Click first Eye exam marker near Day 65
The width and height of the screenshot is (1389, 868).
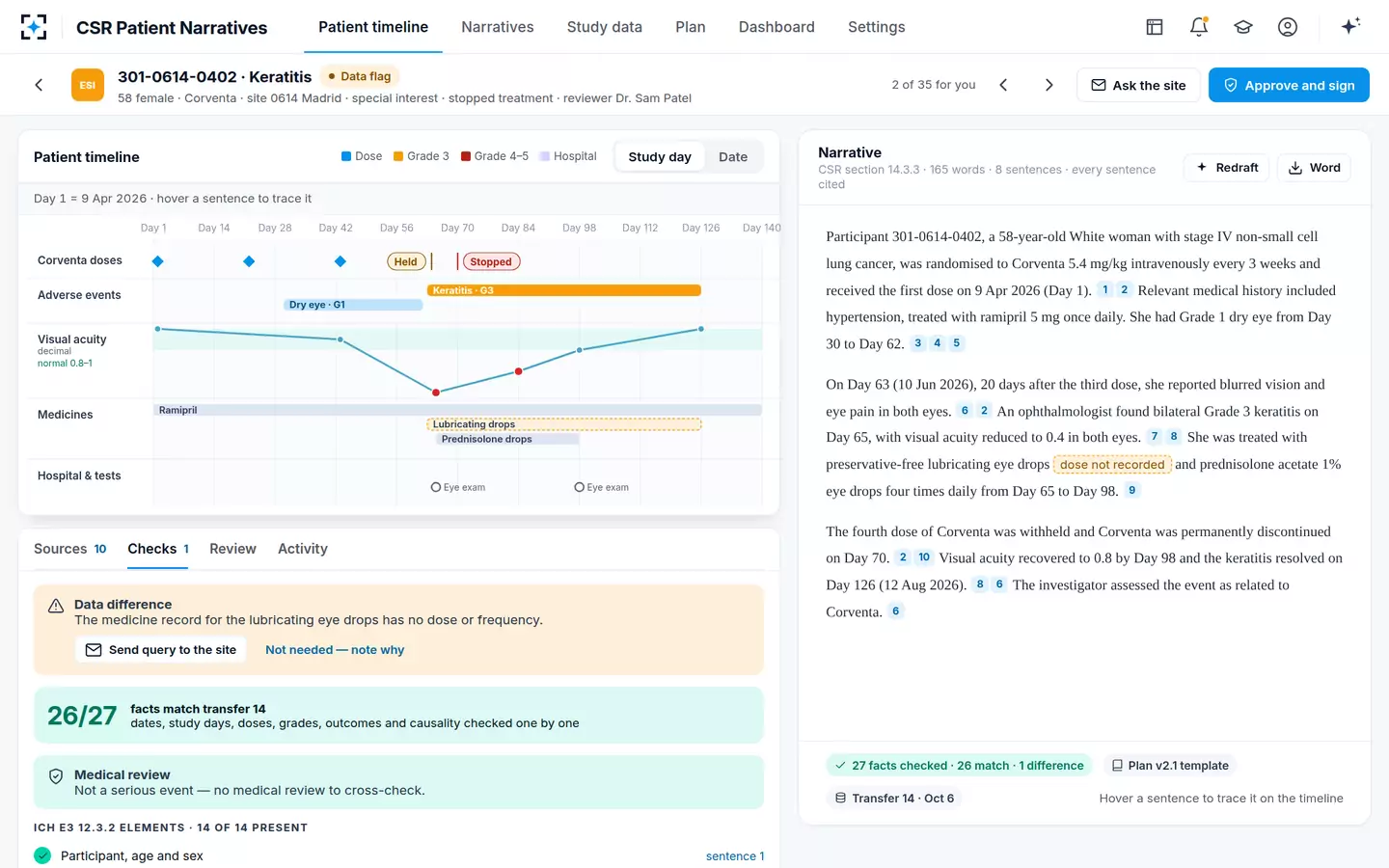pyautogui.click(x=436, y=487)
